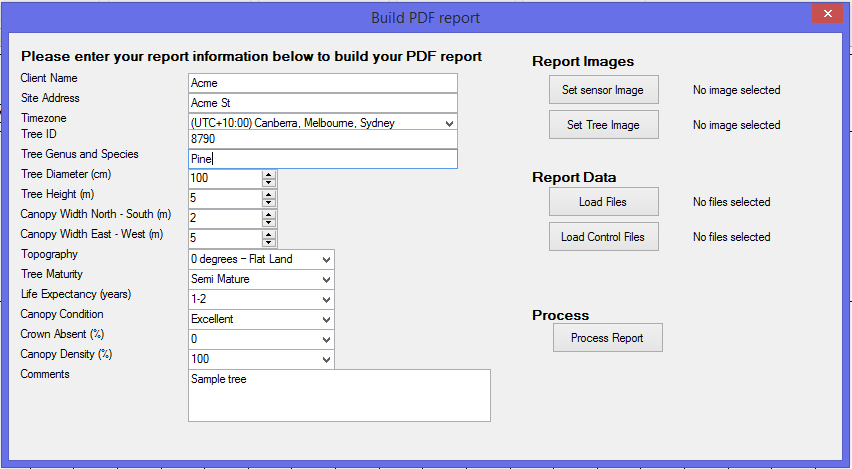852x469 pixels.
Task: Expand the Topography dropdown
Action: pos(326,260)
